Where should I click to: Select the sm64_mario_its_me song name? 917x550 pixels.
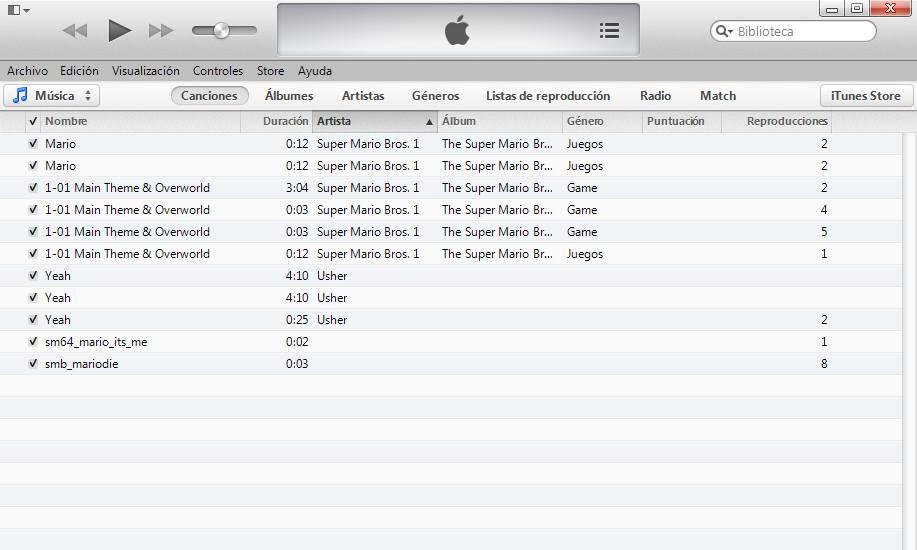(x=96, y=342)
